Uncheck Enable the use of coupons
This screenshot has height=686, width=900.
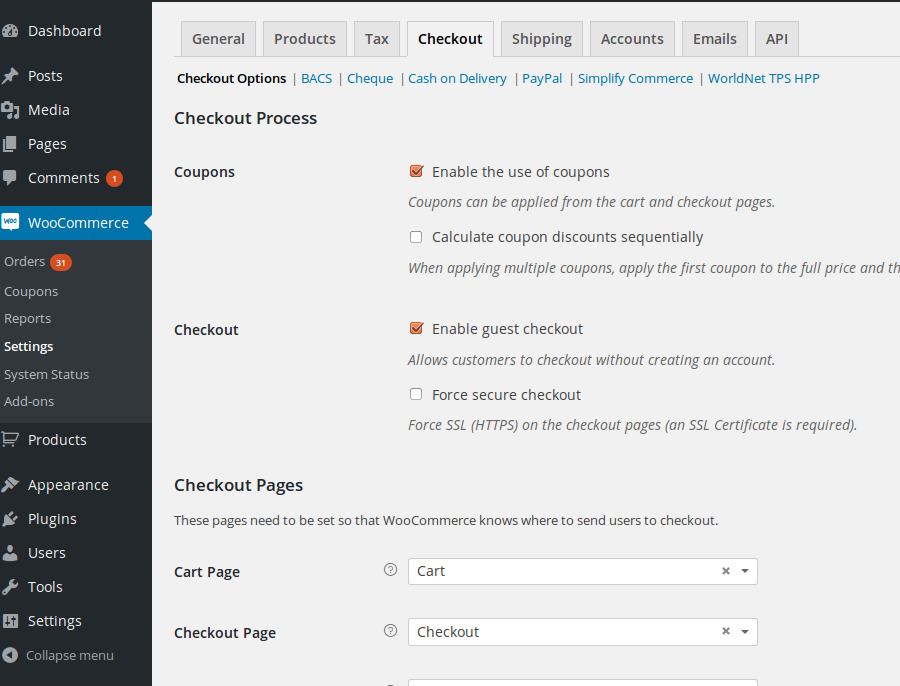[x=416, y=171]
